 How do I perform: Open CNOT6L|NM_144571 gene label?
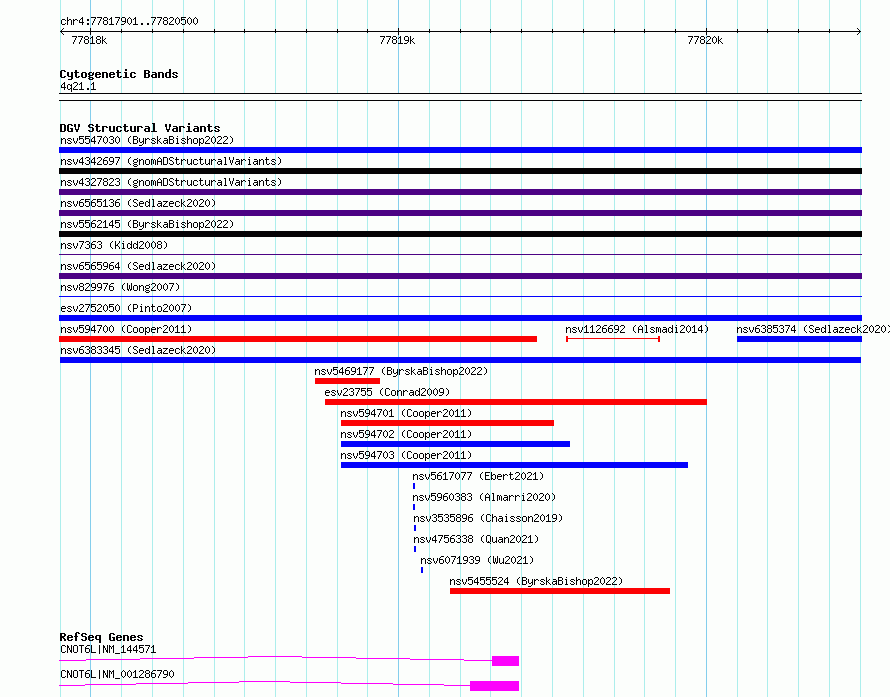(x=108, y=649)
